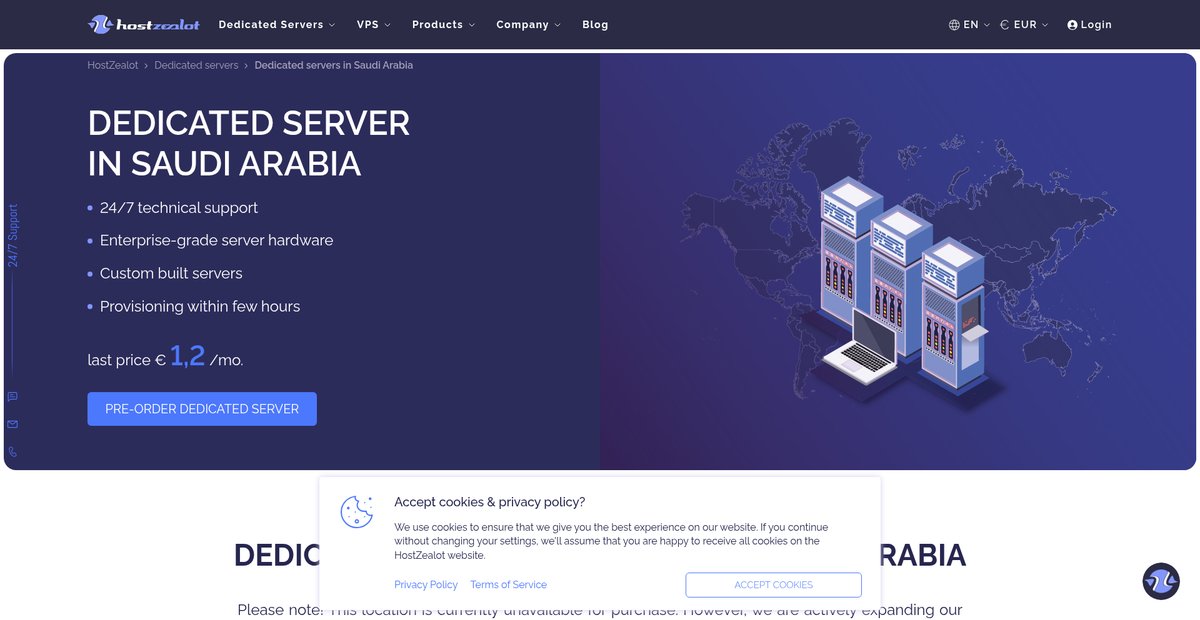Navigate to HostZealot breadcrumb link

click(113, 65)
